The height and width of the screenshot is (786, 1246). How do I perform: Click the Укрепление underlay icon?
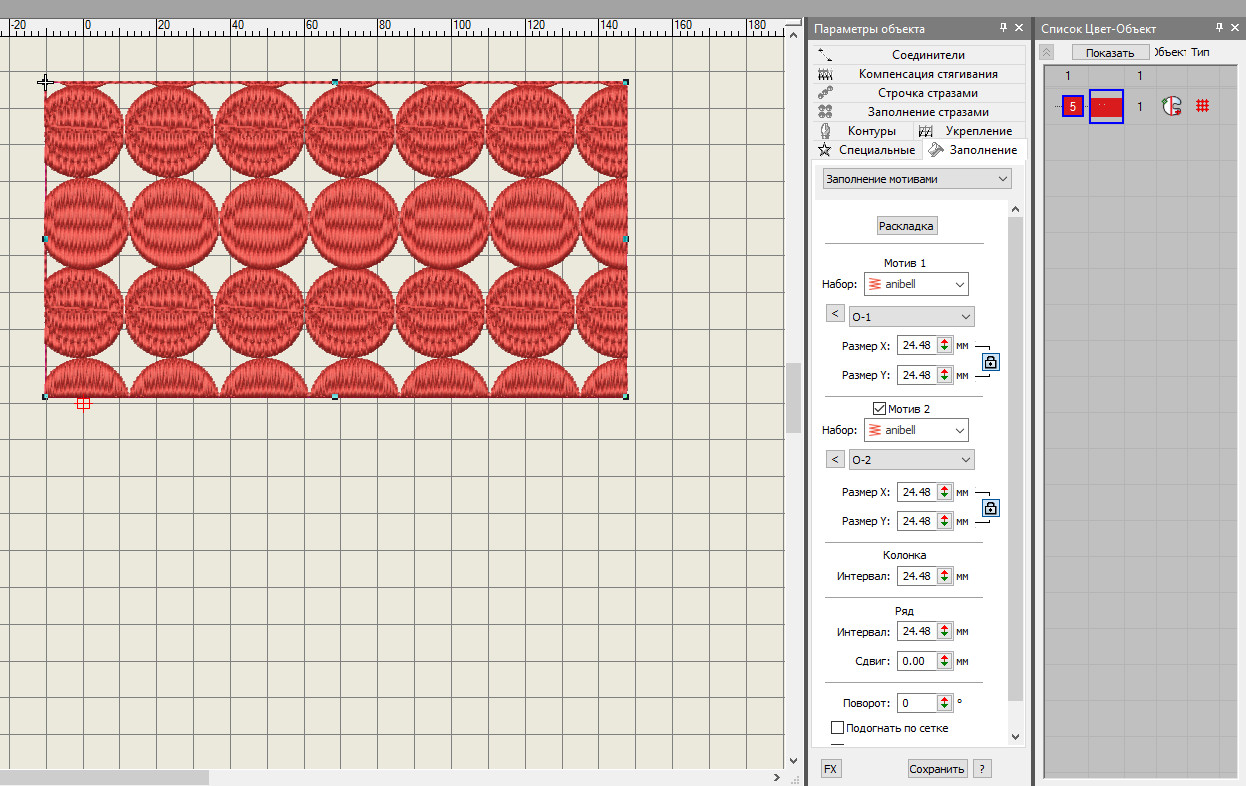(x=926, y=131)
